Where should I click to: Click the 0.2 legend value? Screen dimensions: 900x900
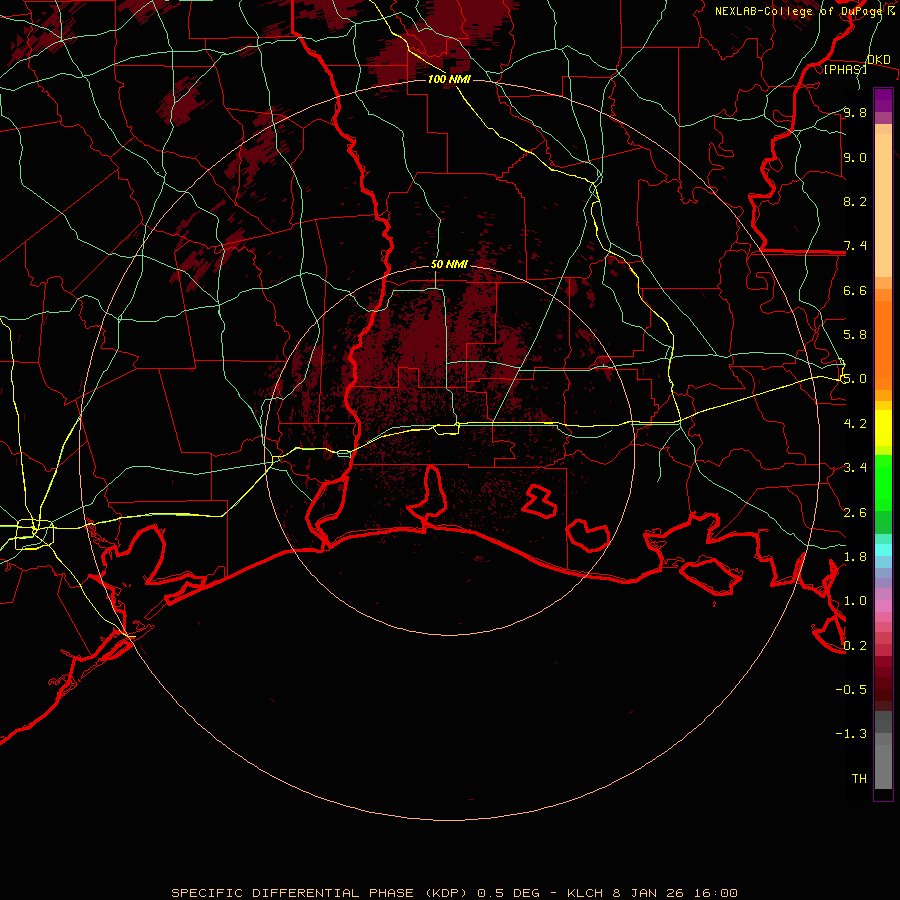(855, 646)
